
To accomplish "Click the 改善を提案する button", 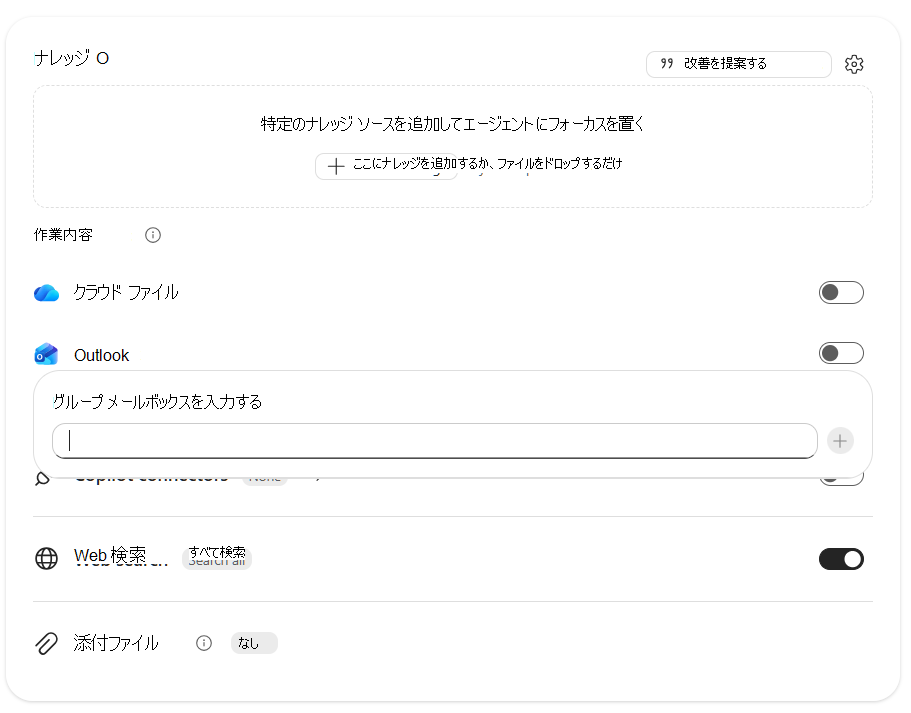I will point(738,64).
